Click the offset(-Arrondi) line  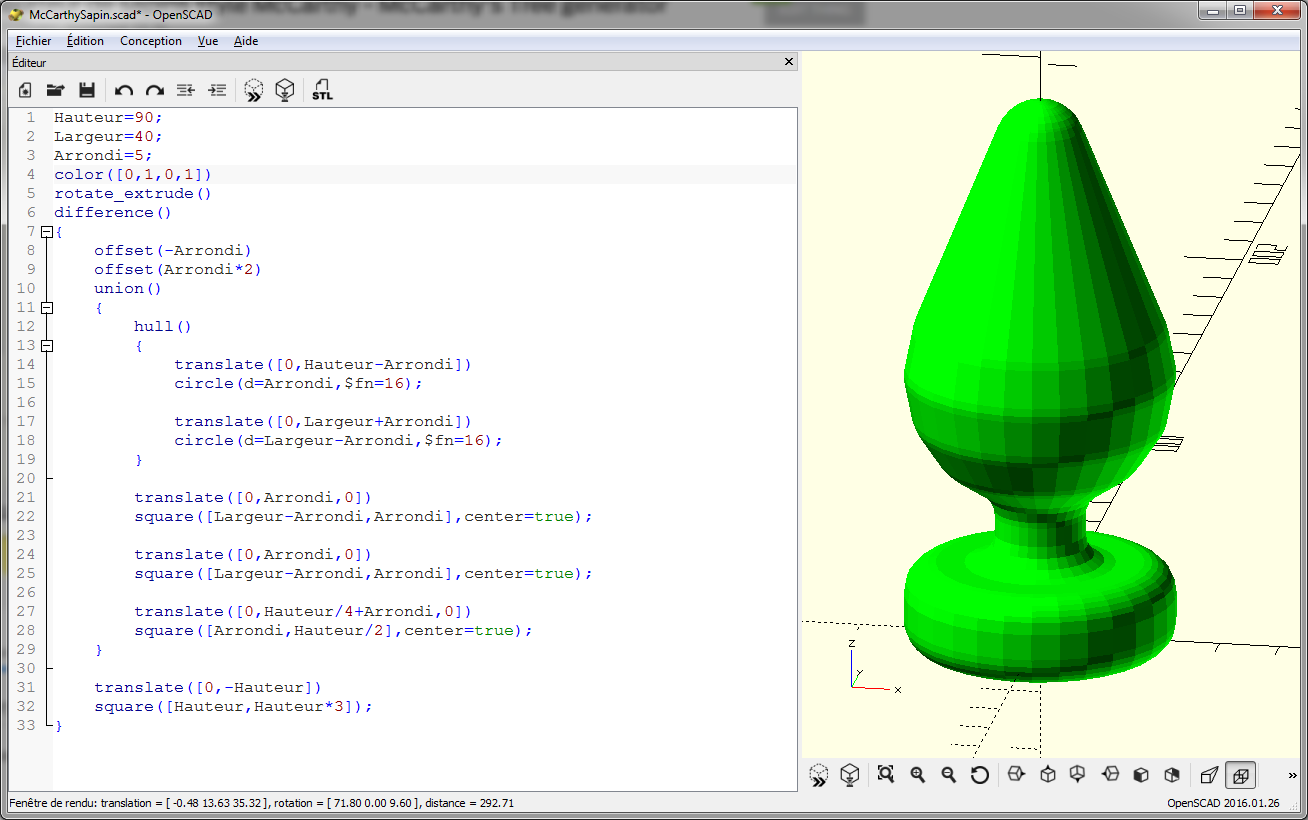pos(173,250)
